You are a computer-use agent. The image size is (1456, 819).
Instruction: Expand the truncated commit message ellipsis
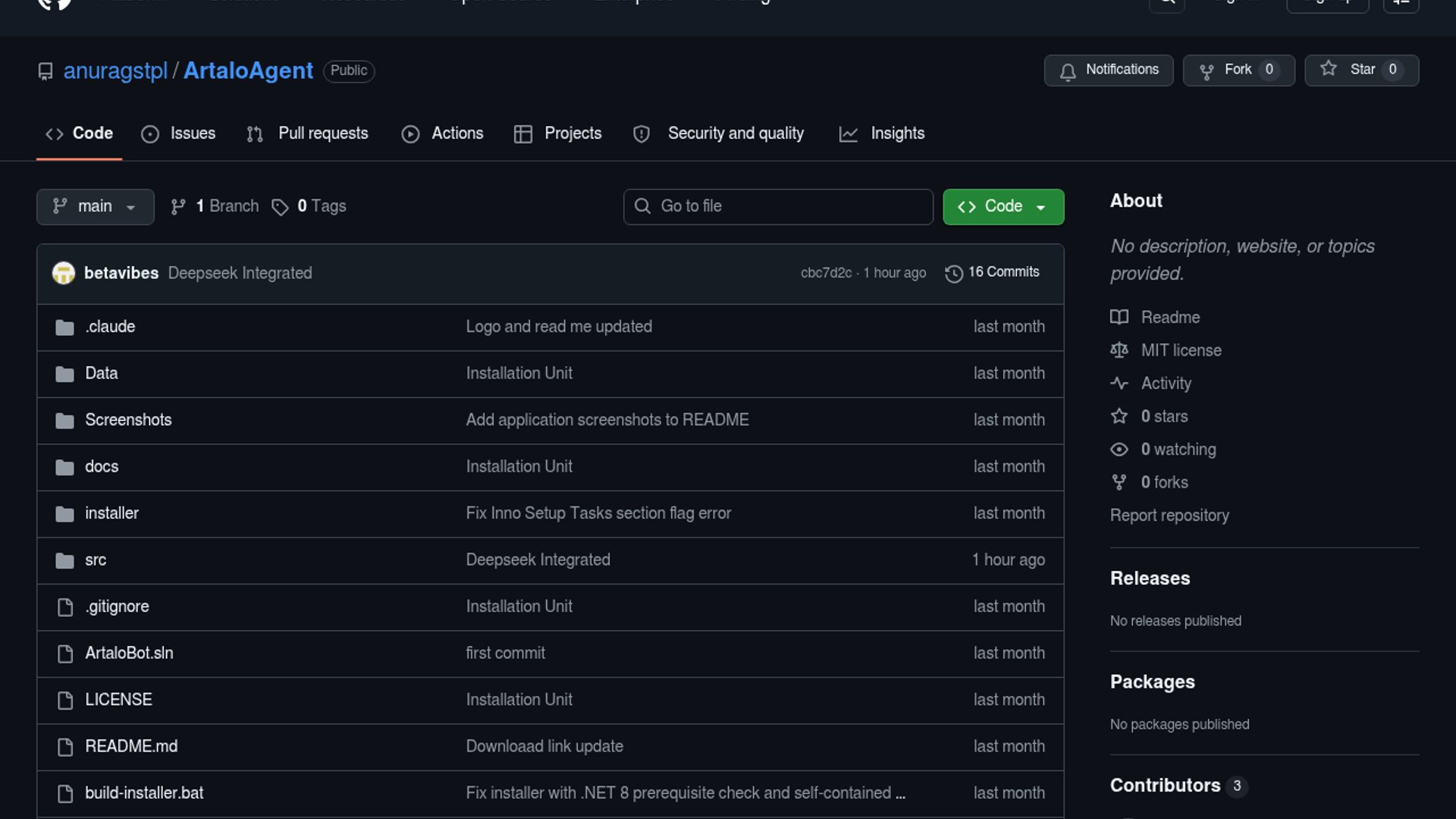tap(900, 793)
